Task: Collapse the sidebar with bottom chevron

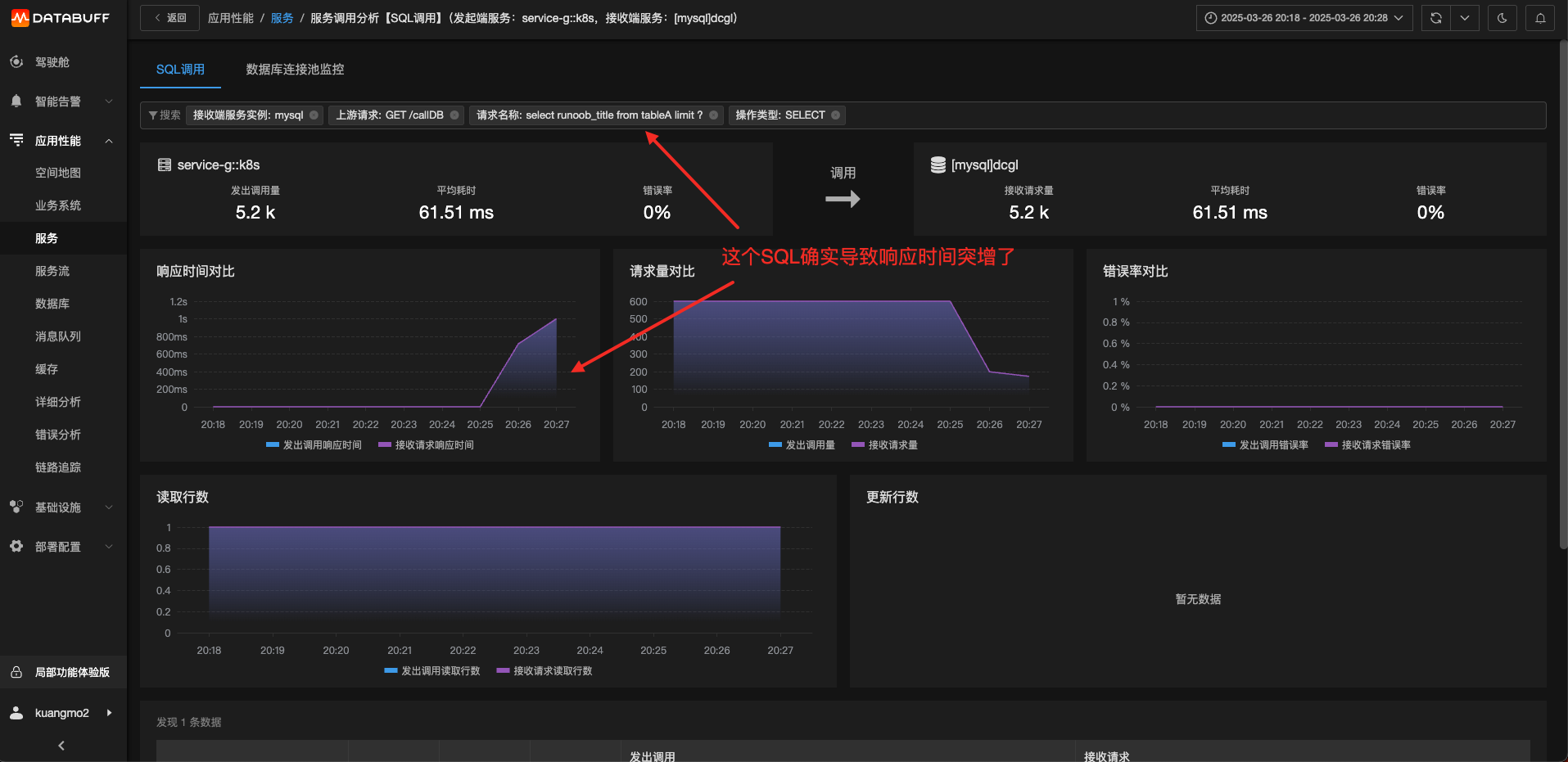Action: click(x=61, y=746)
